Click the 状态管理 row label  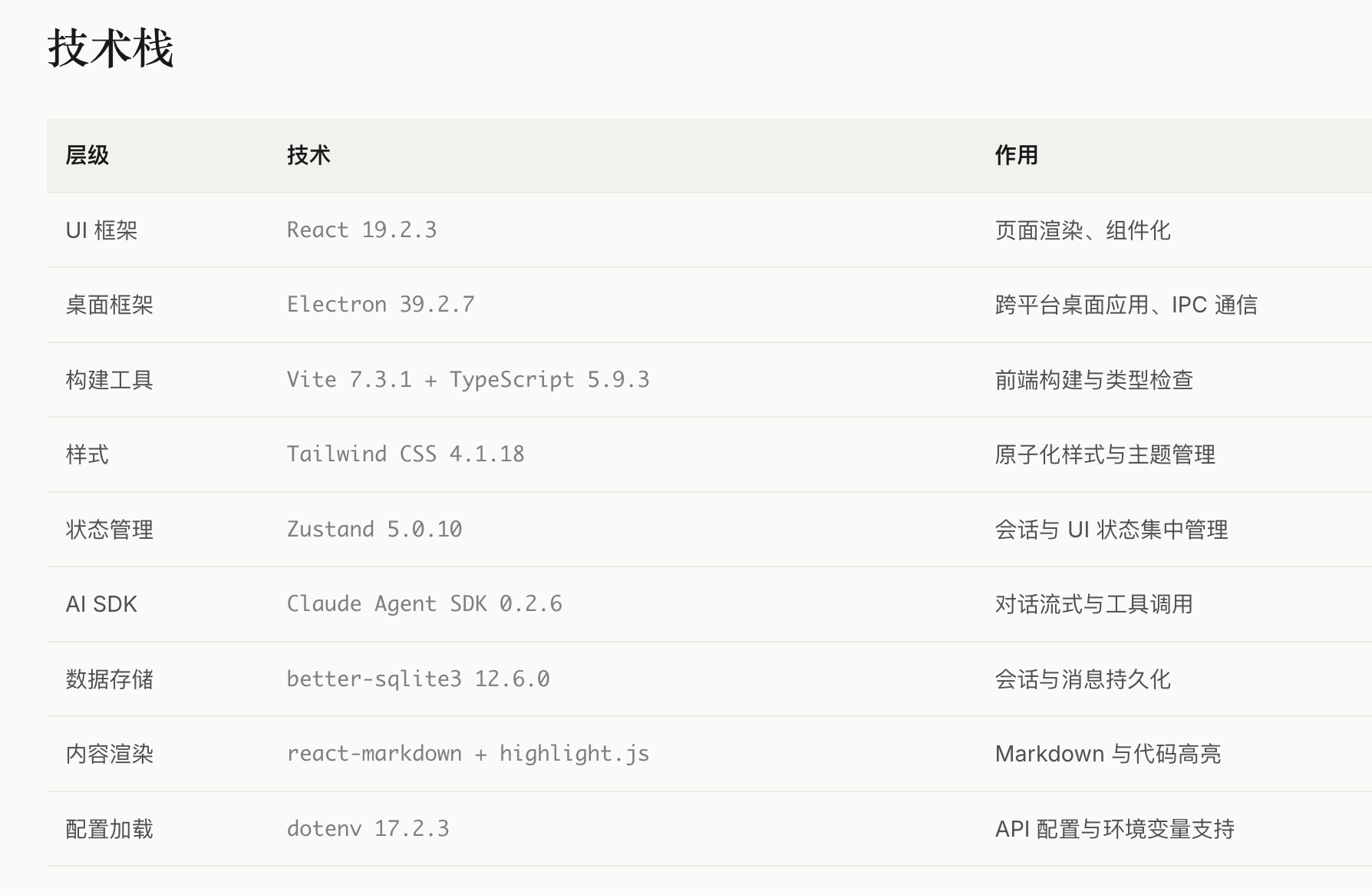(x=110, y=530)
